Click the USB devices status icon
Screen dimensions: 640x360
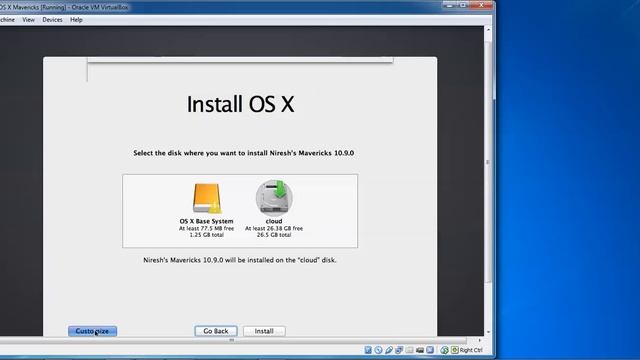pyautogui.click(x=389, y=350)
